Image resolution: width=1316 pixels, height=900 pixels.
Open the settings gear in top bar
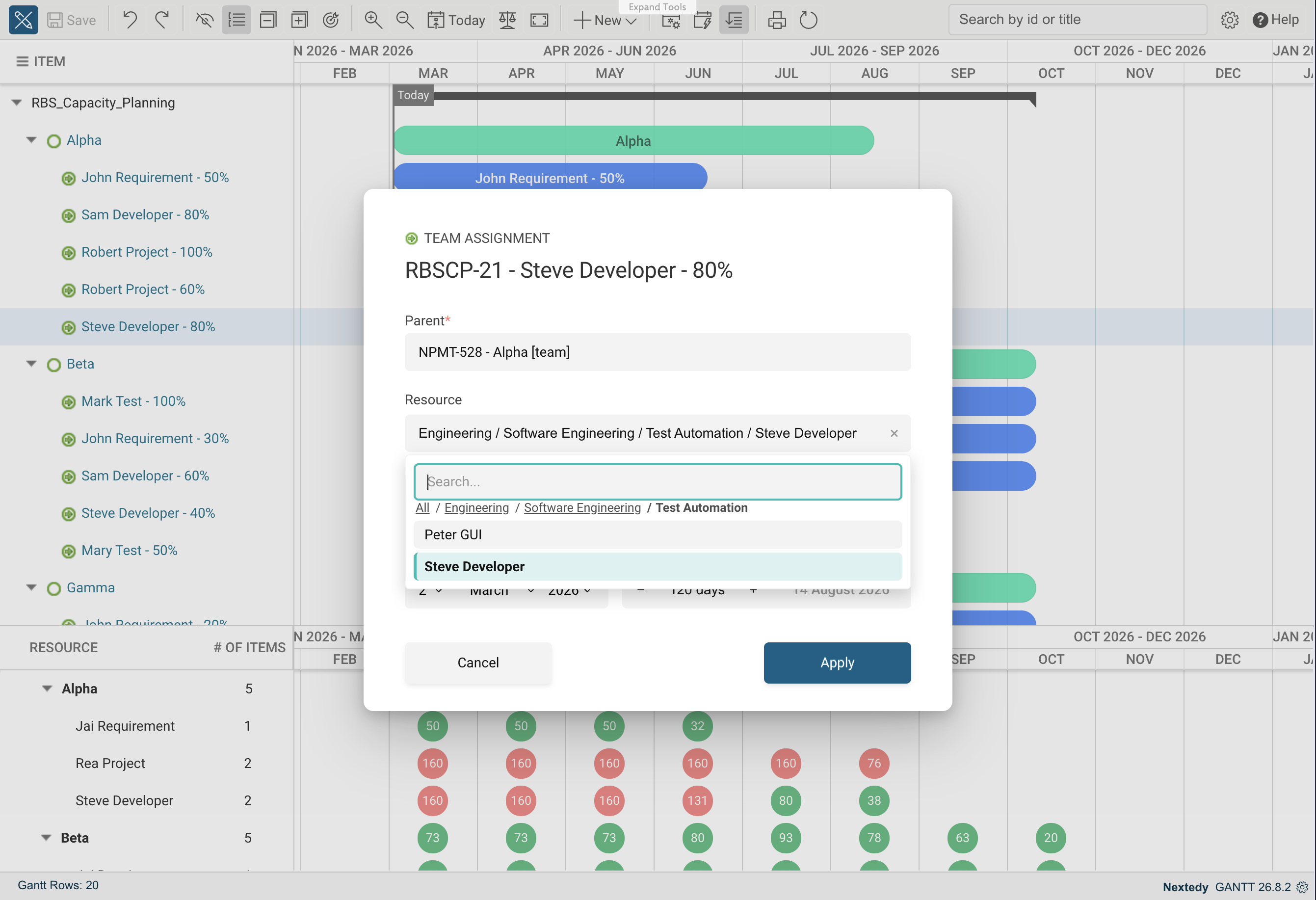(1229, 21)
